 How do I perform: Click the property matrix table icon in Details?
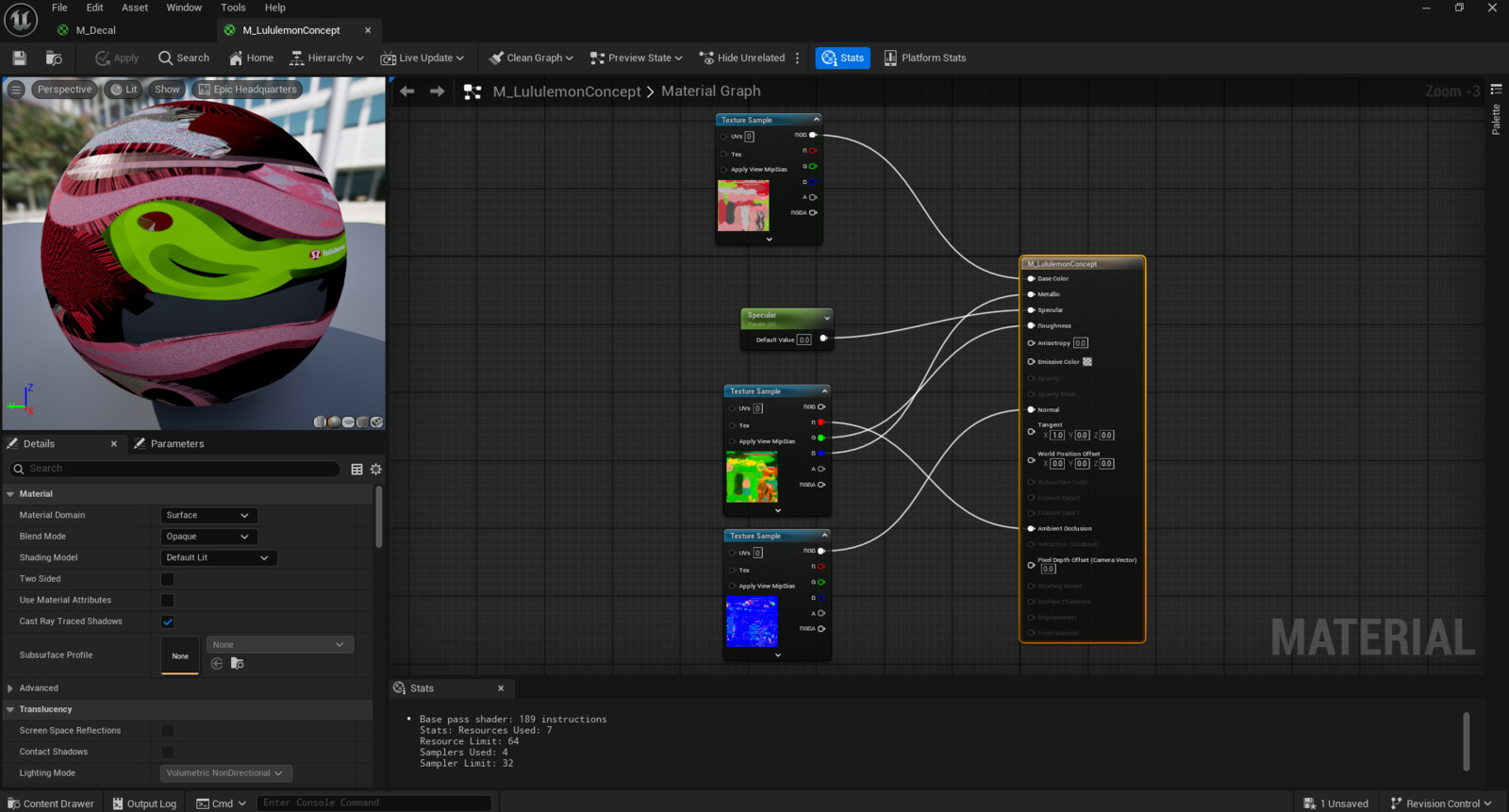pyautogui.click(x=357, y=469)
